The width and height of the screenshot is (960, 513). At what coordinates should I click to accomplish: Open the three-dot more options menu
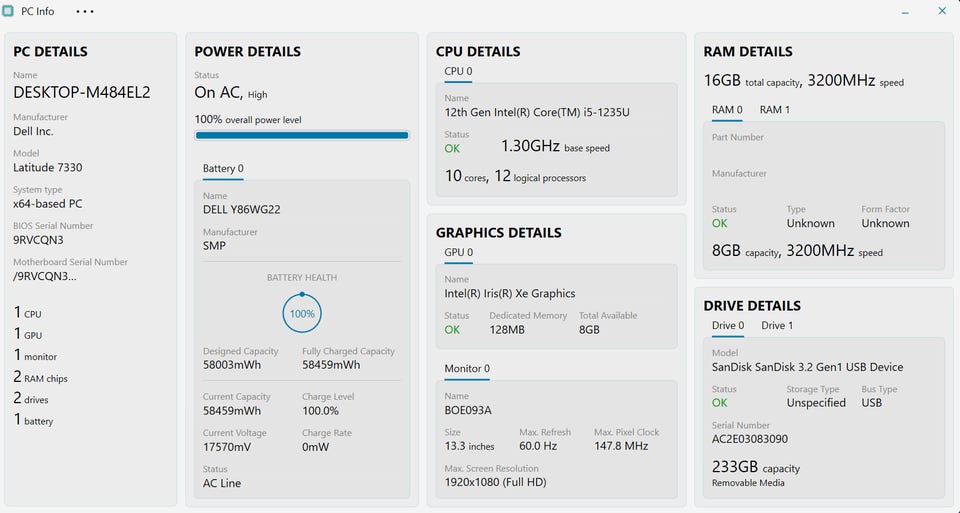coord(85,11)
